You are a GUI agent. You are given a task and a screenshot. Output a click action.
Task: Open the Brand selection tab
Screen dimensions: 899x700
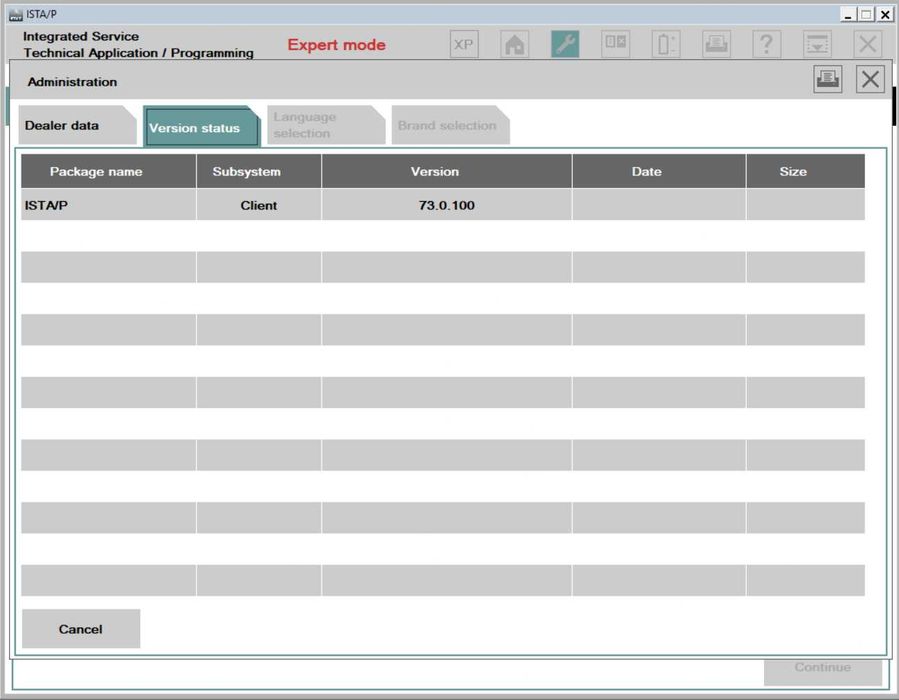pyautogui.click(x=451, y=125)
